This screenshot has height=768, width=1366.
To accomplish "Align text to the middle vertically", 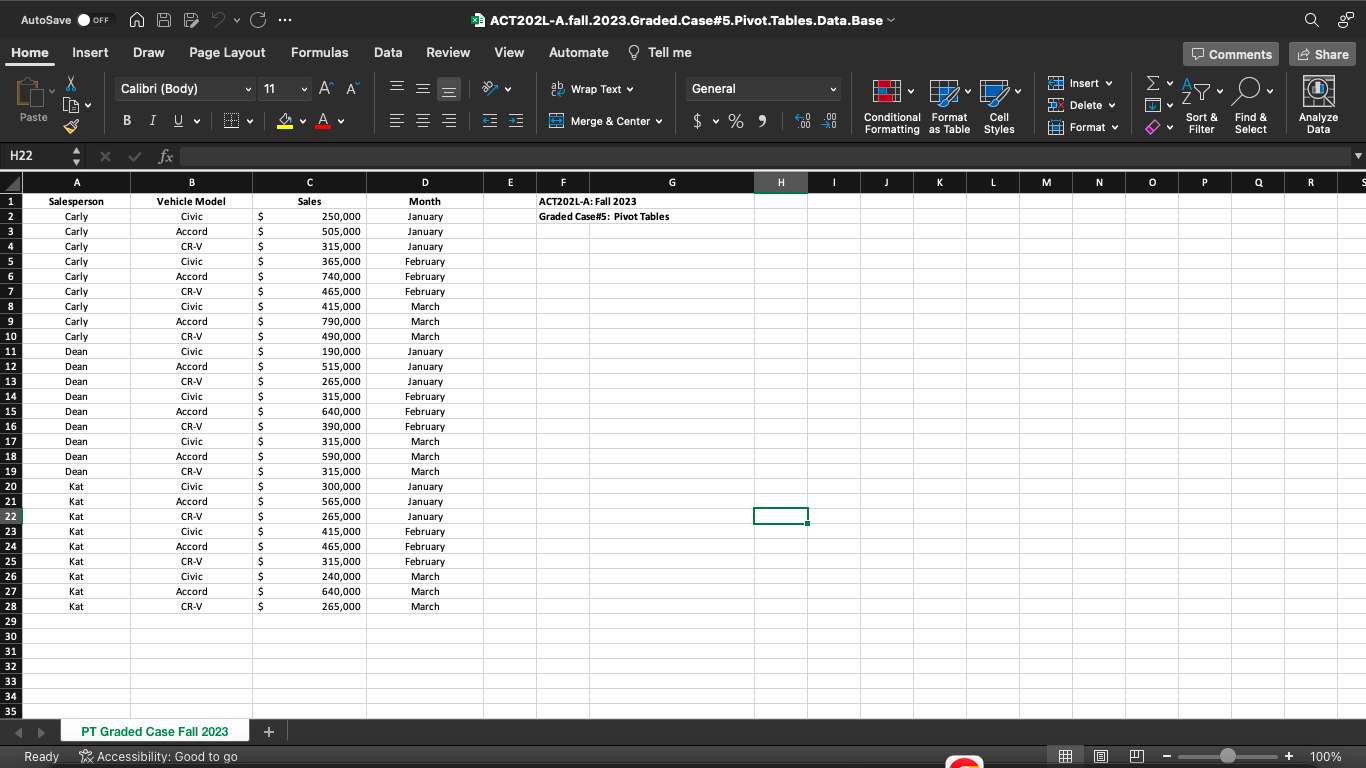I will click(x=423, y=89).
